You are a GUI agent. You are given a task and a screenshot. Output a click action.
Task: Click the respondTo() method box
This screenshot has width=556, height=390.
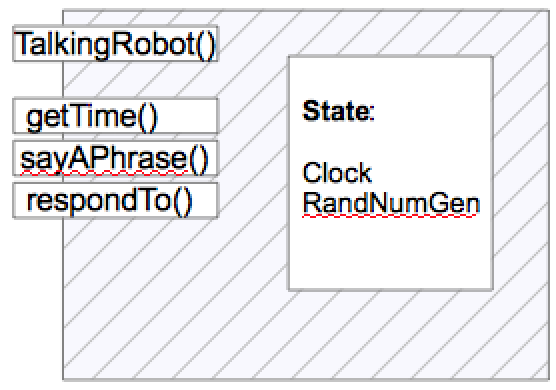click(x=115, y=200)
